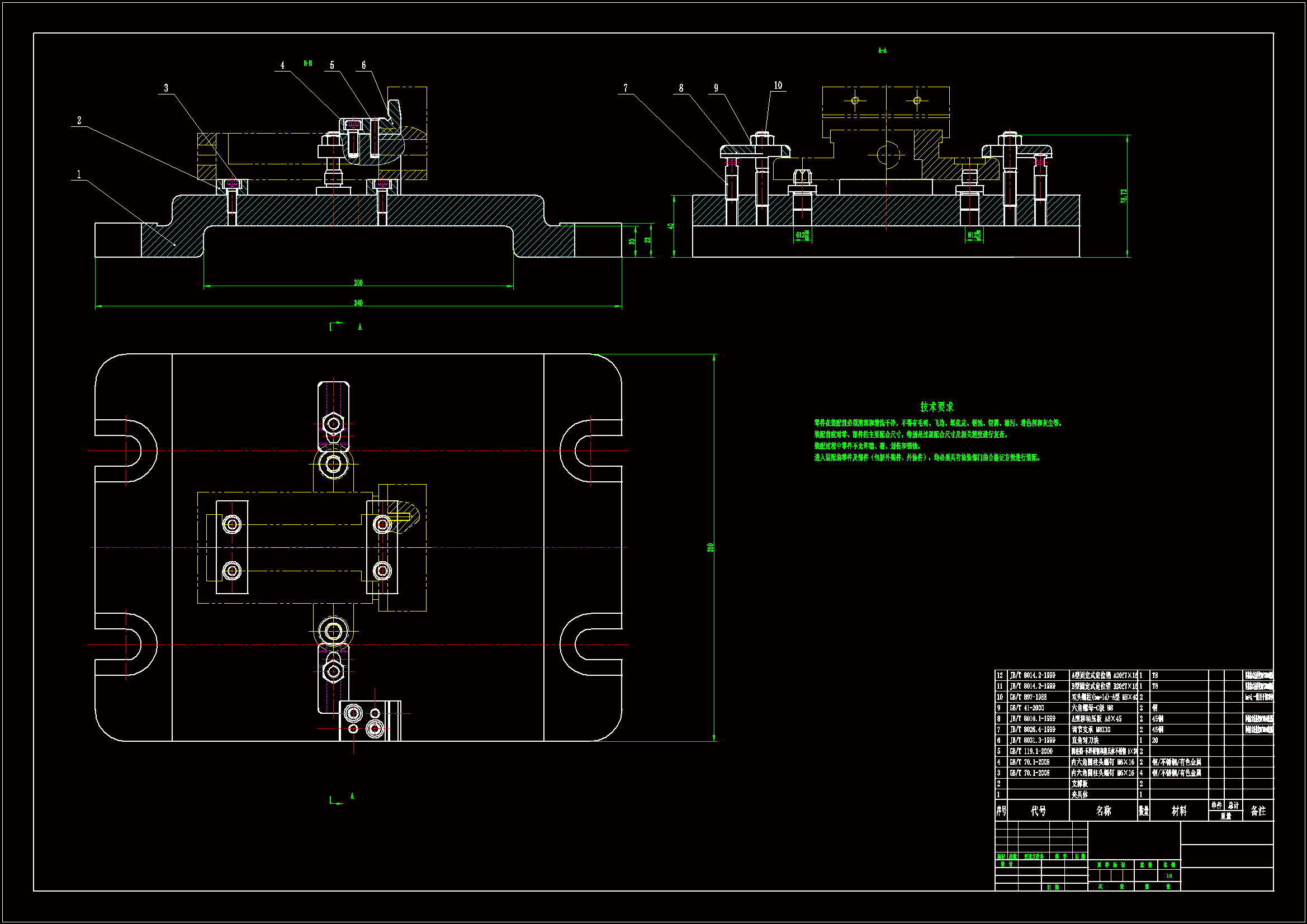Click the 78.73 vertical dimension
Screen dimensions: 1307x924
(x=1124, y=196)
